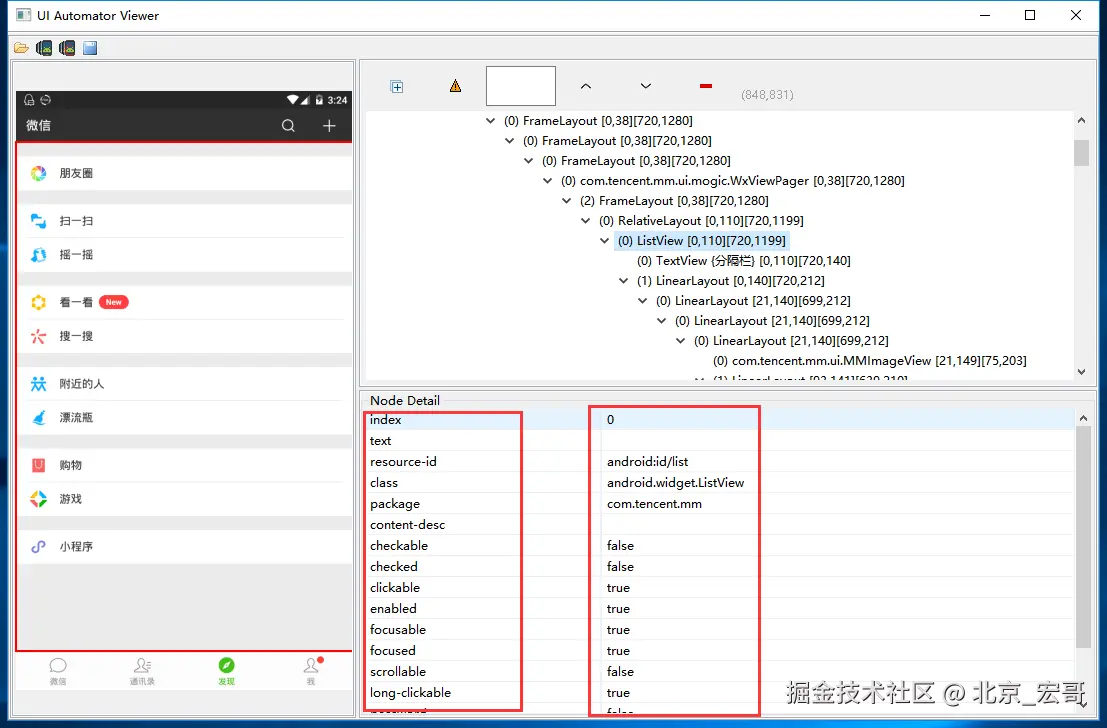The width and height of the screenshot is (1107, 728).
Task: Click the Open folder toolbar icon
Action: coord(21,48)
